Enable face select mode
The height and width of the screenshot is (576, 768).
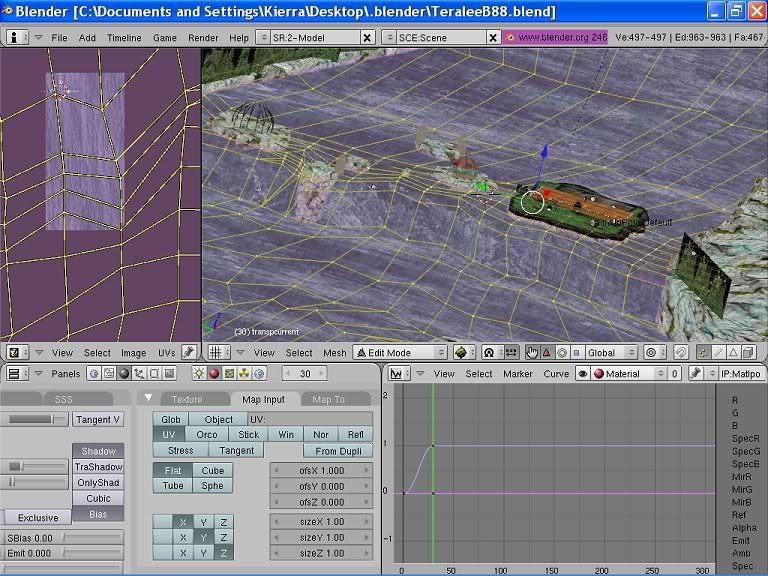(x=733, y=352)
